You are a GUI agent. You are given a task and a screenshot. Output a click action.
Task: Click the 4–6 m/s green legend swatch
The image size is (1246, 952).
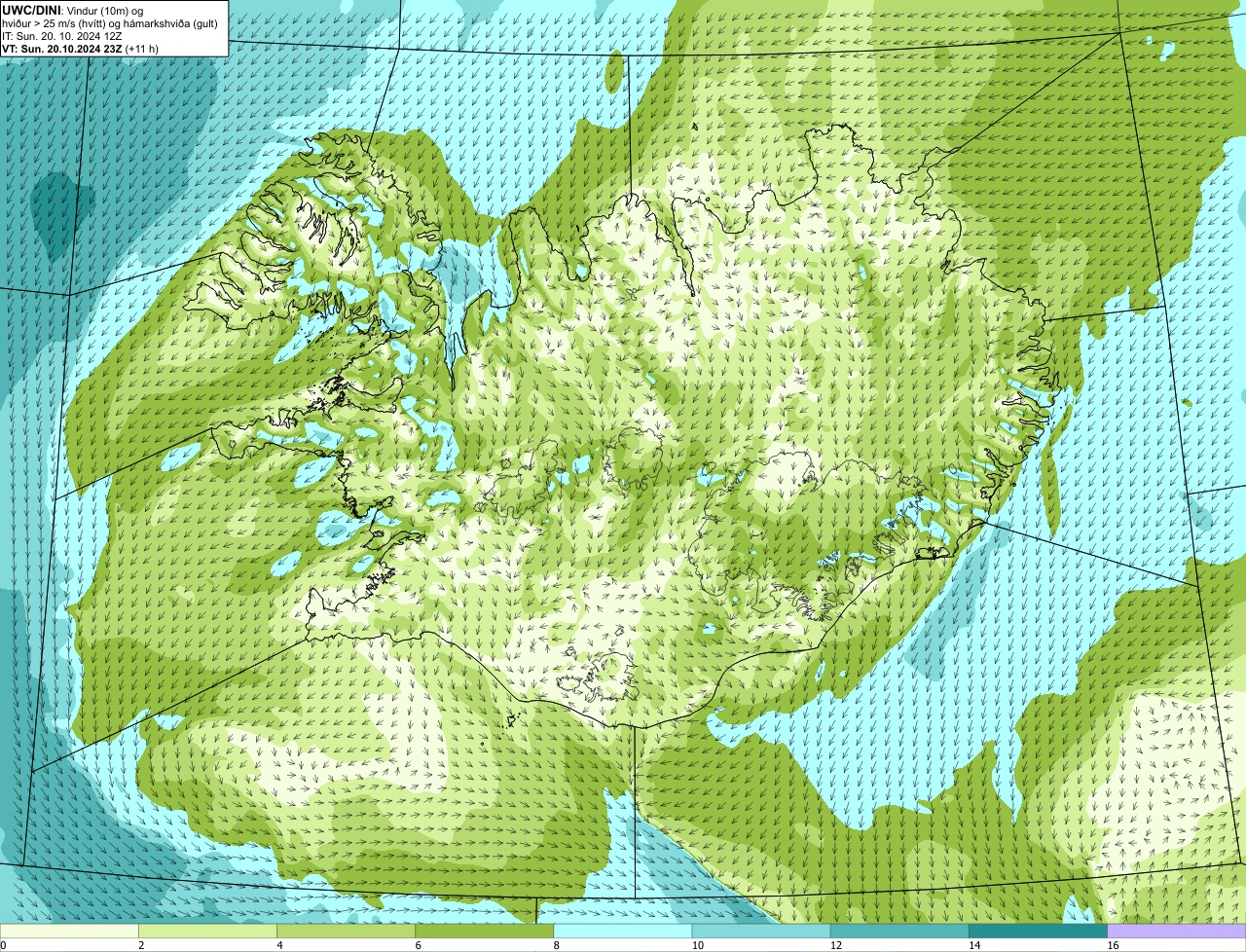(x=346, y=931)
